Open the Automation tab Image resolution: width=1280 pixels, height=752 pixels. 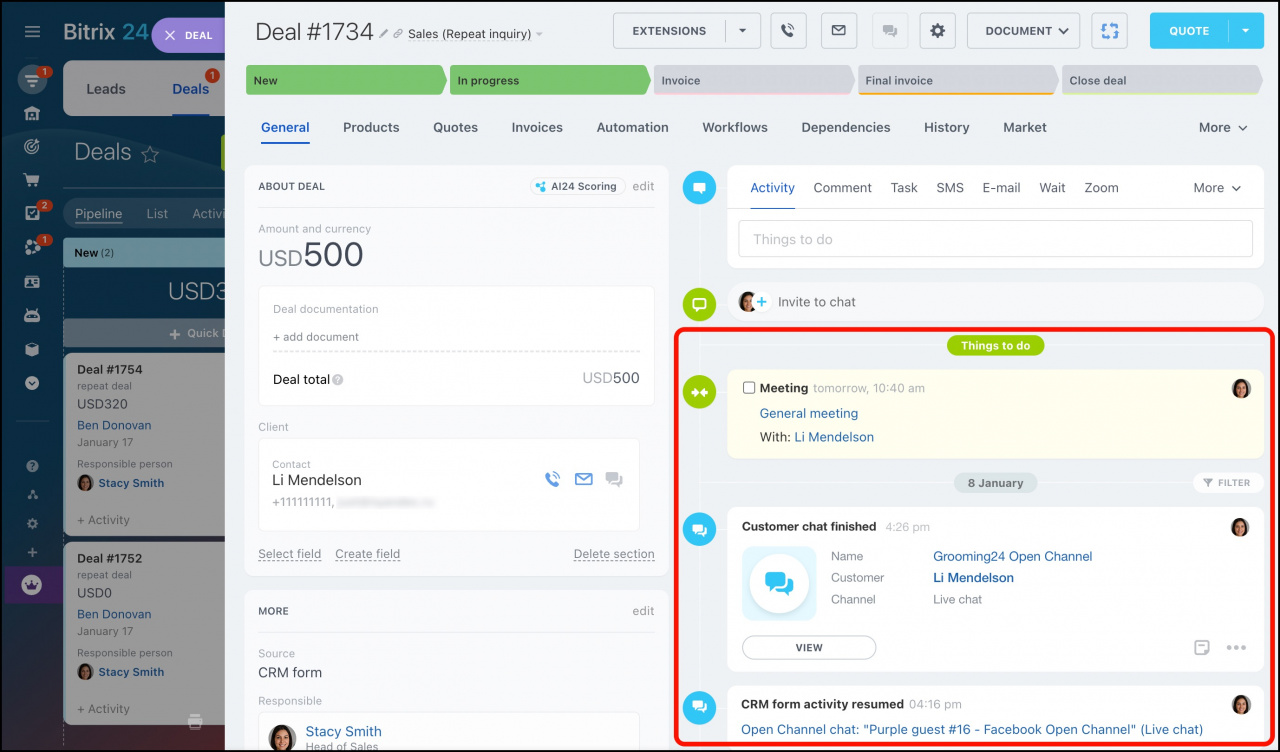click(632, 127)
